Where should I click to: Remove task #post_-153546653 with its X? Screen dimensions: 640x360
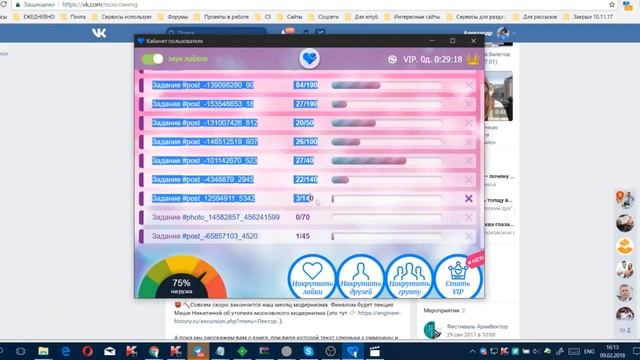(x=469, y=104)
